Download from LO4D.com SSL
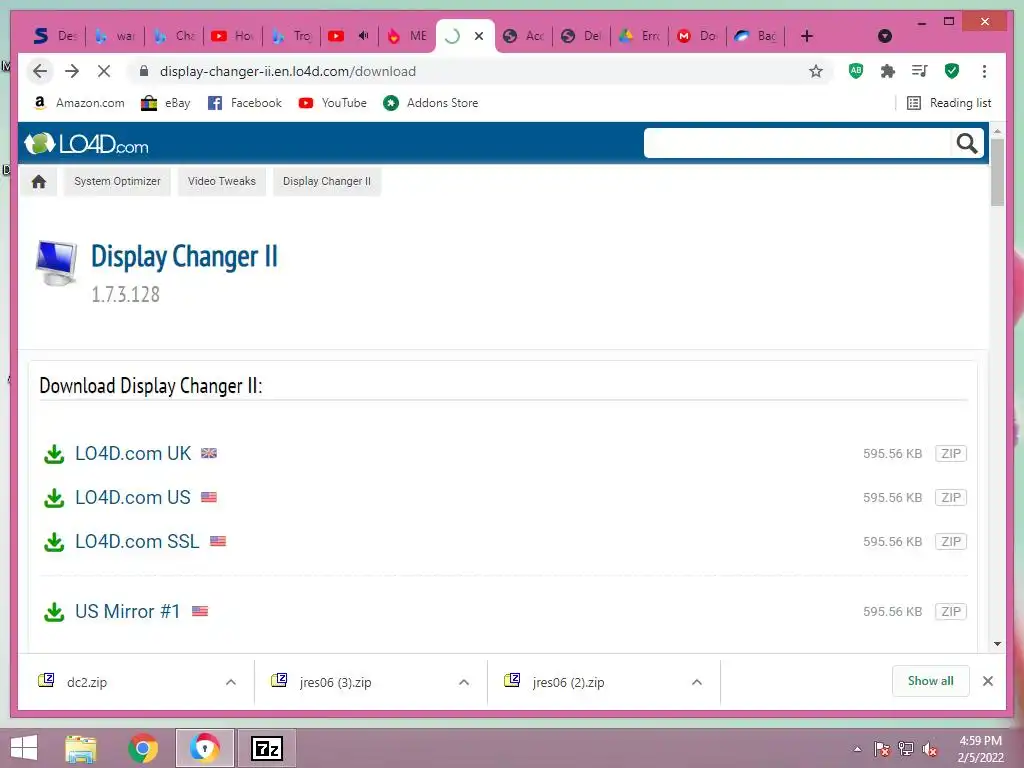1024x768 pixels. pos(137,541)
